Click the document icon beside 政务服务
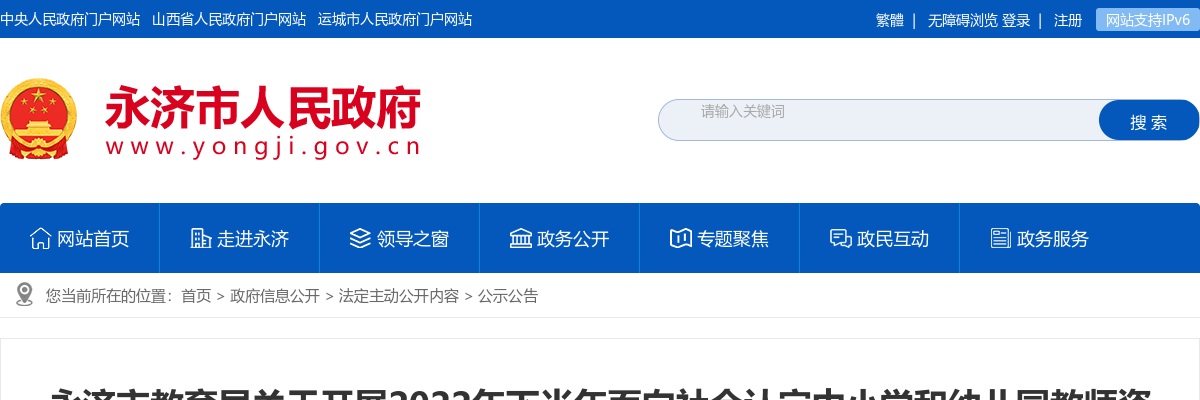The height and width of the screenshot is (400, 1200). click(1000, 238)
